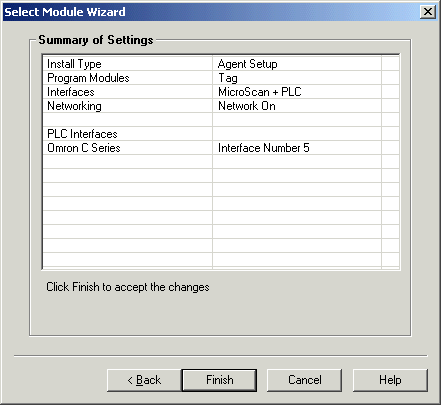Open Help for this wizard
The height and width of the screenshot is (405, 441).
(390, 380)
